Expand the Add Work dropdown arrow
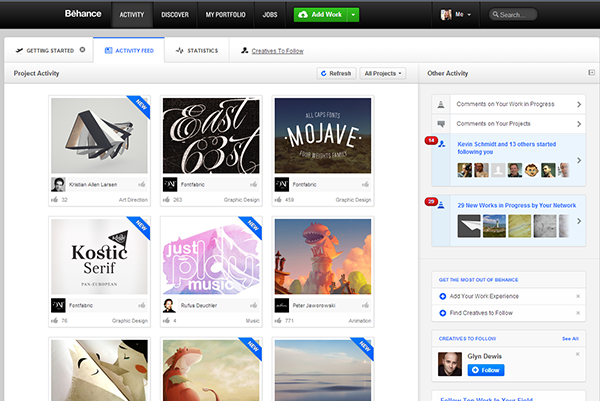Viewport: 600px width, 401px height. [353, 15]
